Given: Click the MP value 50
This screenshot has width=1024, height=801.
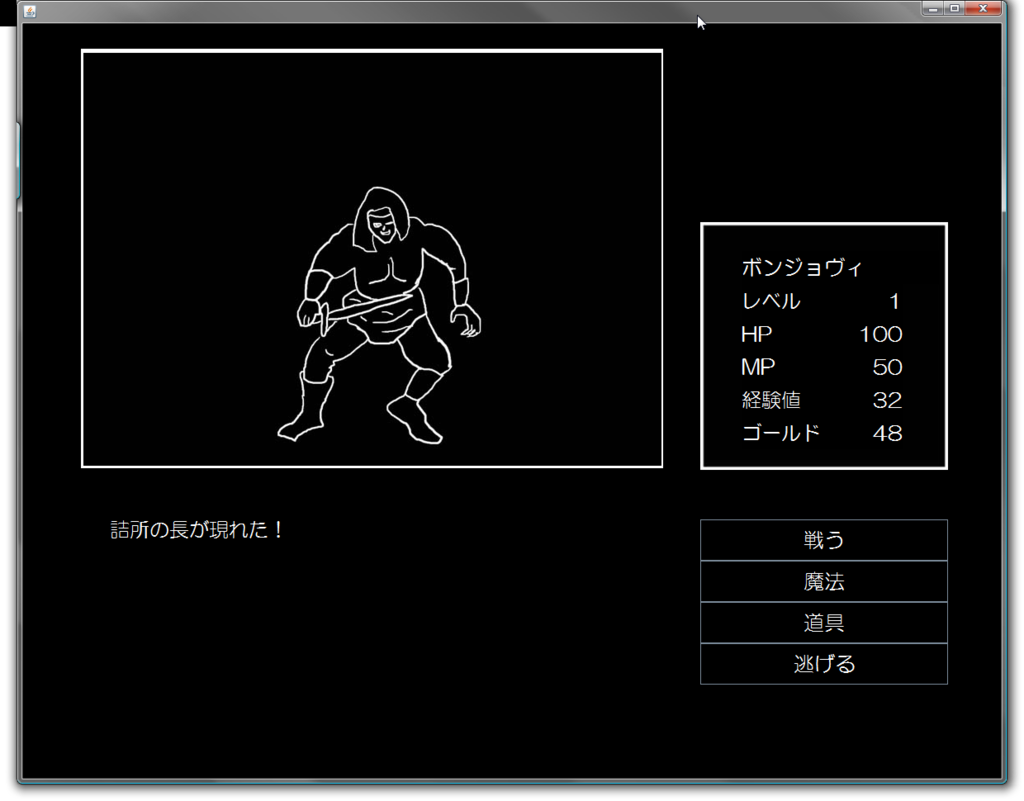Looking at the screenshot, I should pos(888,367).
